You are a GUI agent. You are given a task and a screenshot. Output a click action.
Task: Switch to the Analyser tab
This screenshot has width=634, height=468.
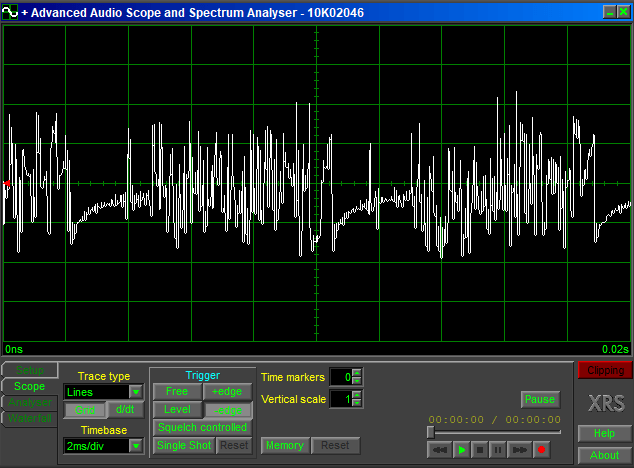pos(30,402)
